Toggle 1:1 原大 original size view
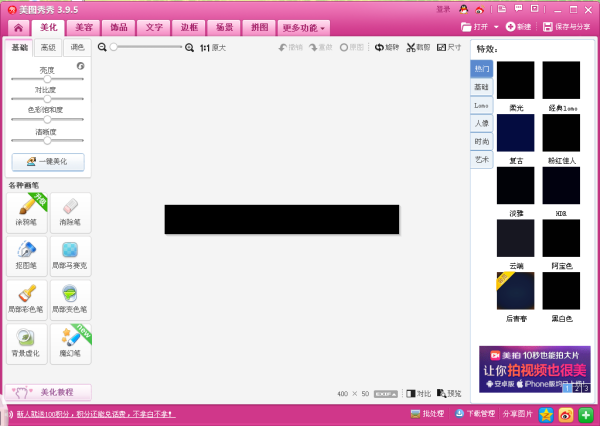 click(x=213, y=47)
